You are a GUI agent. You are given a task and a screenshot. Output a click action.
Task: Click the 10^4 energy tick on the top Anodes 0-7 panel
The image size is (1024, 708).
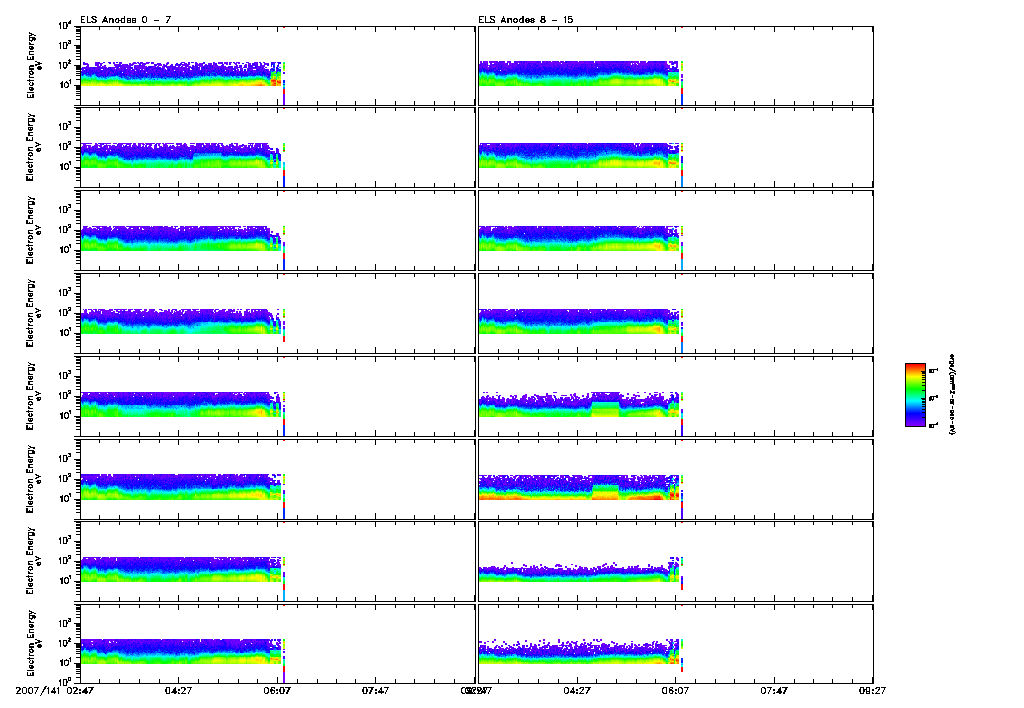click(x=65, y=26)
